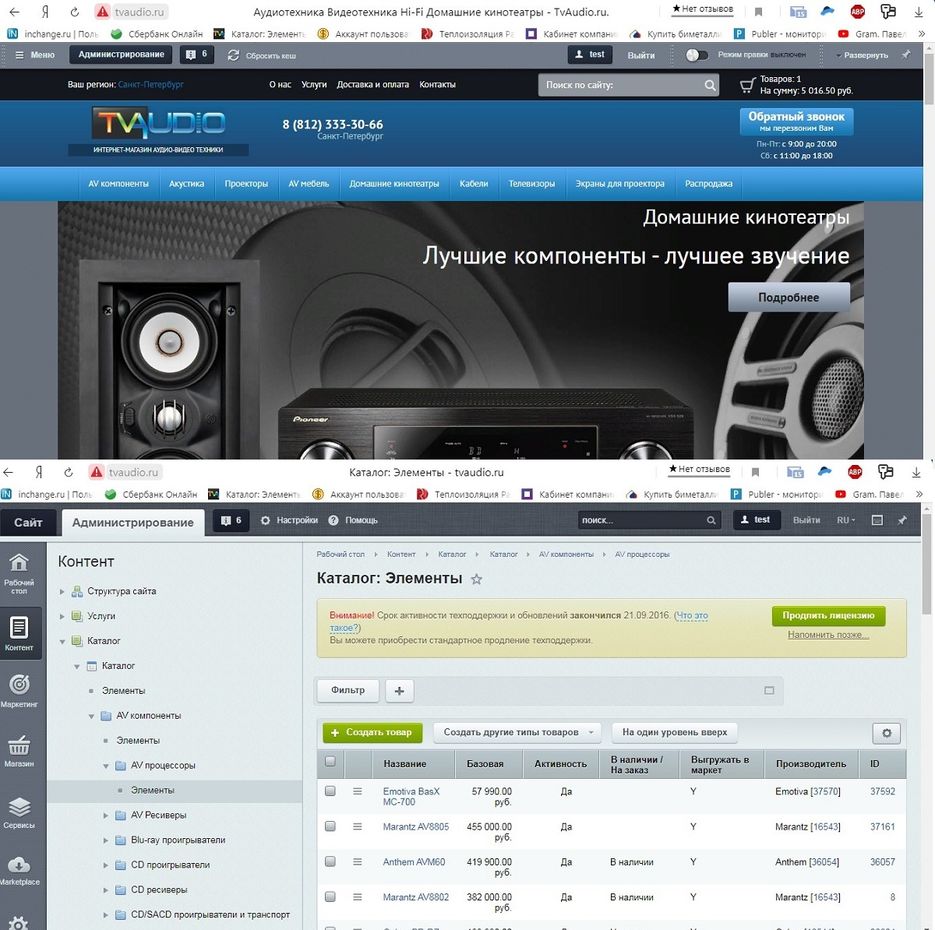Viewport: 935px width, 930px height.
Task: Click the site search magnifier icon
Action: coord(710,85)
